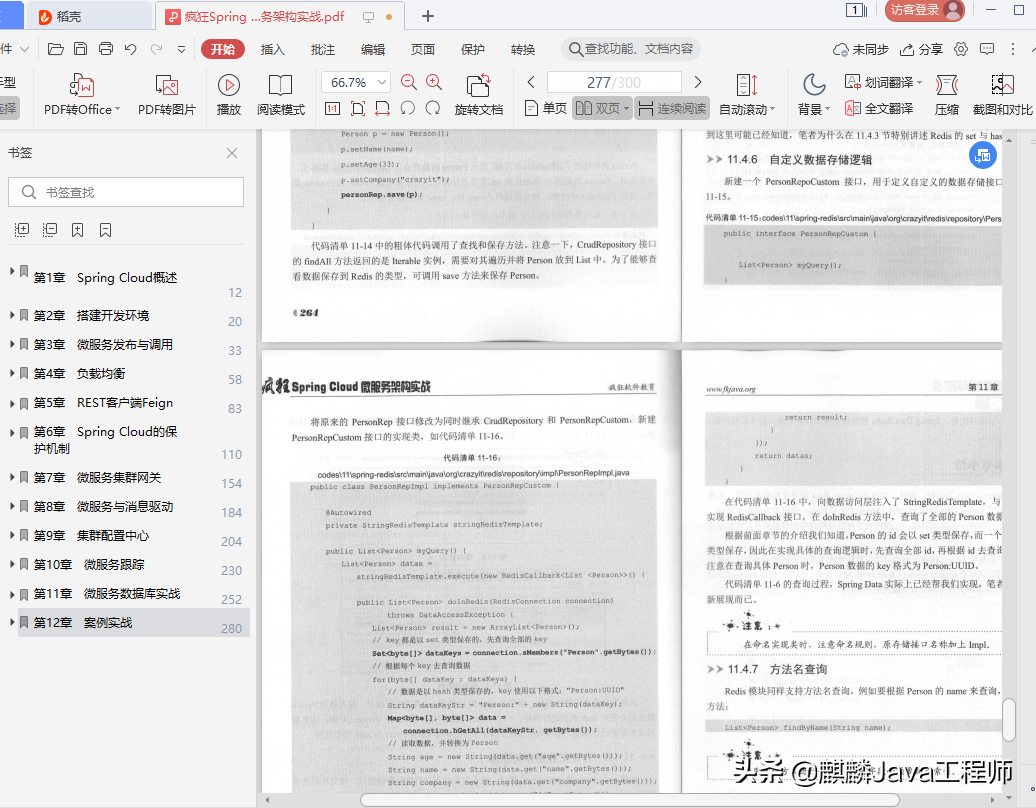
Task: Open the 划词翻译 tool
Action: (883, 83)
